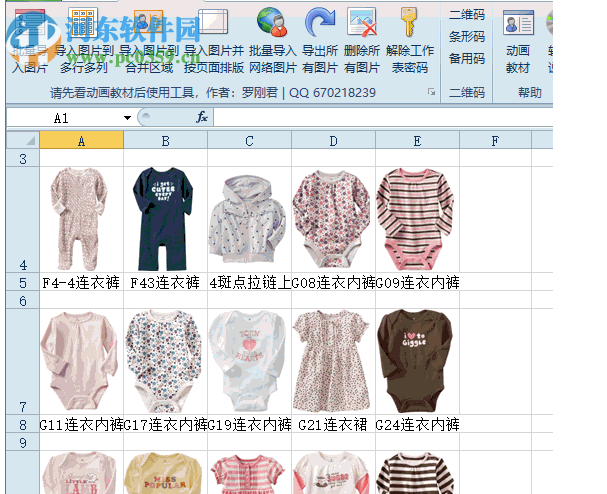Click cell text G19连衣内裤
The width and height of the screenshot is (607, 494).
click(250, 425)
